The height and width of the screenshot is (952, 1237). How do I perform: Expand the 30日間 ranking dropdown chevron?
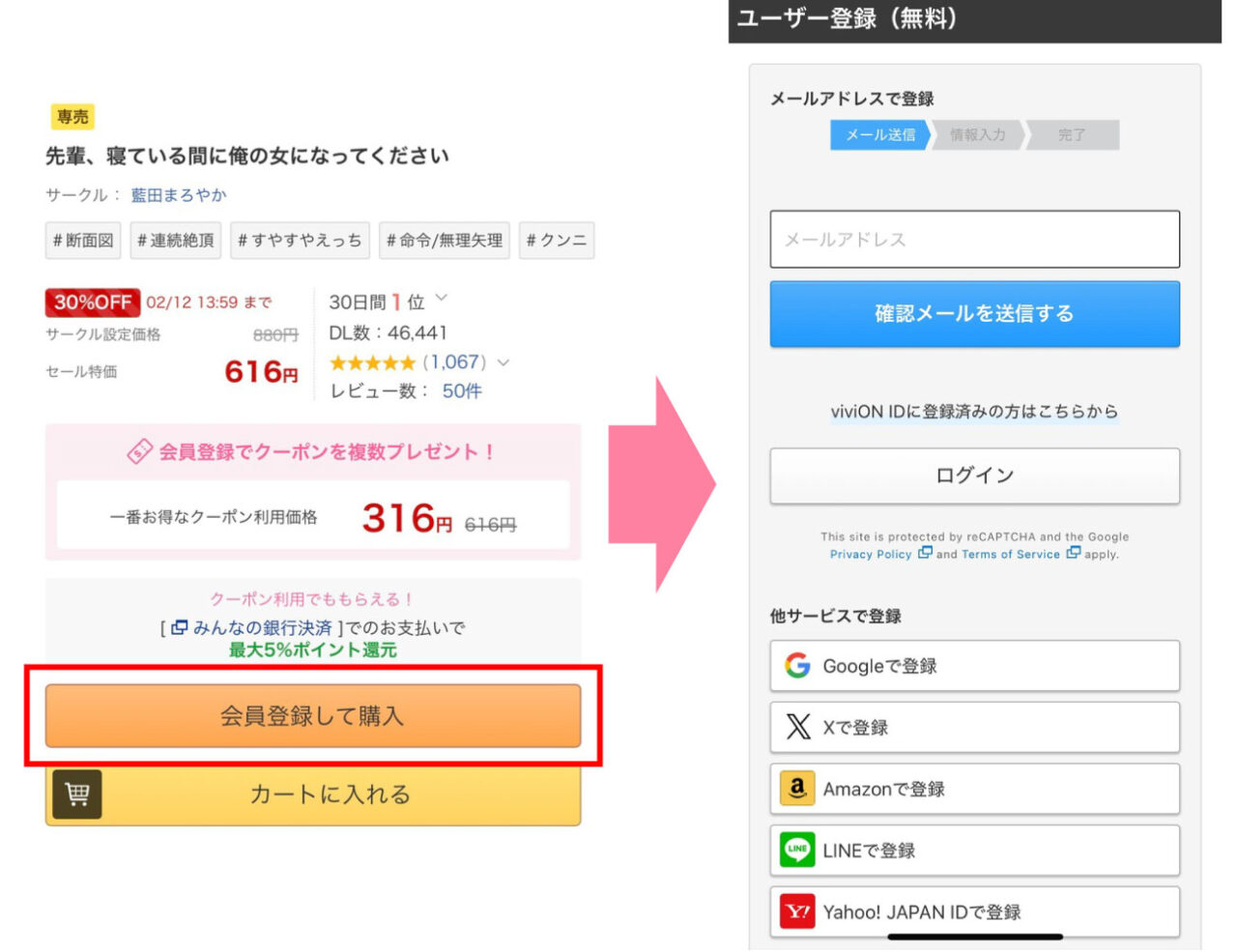442,299
